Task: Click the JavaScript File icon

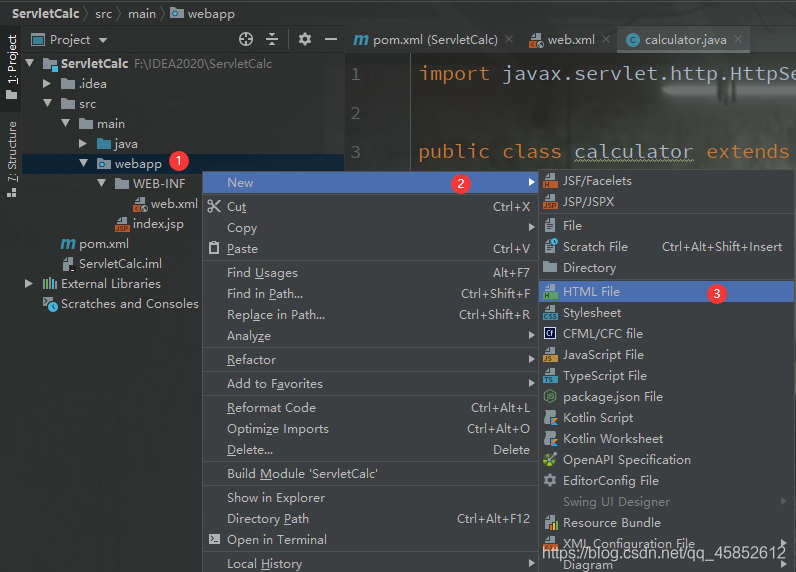Action: 550,355
